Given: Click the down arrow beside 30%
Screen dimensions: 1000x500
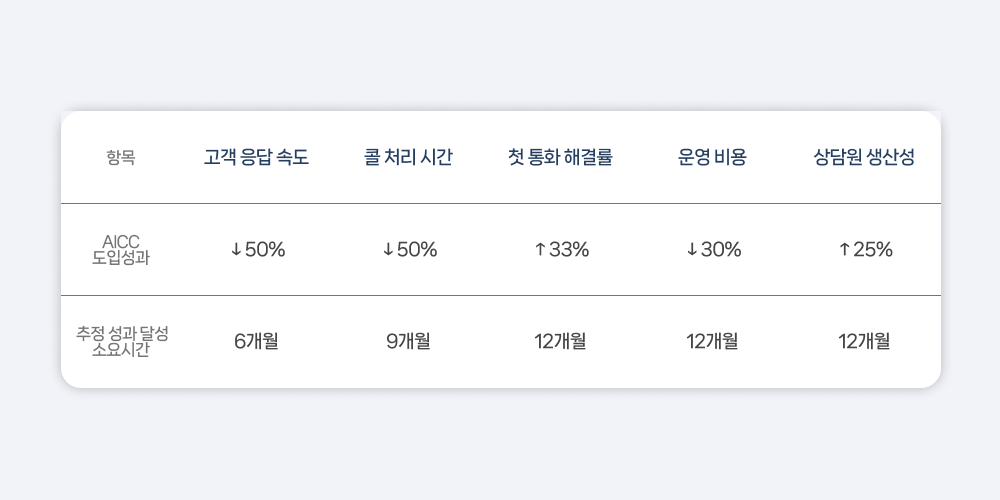Looking at the screenshot, I should pyautogui.click(x=692, y=250).
